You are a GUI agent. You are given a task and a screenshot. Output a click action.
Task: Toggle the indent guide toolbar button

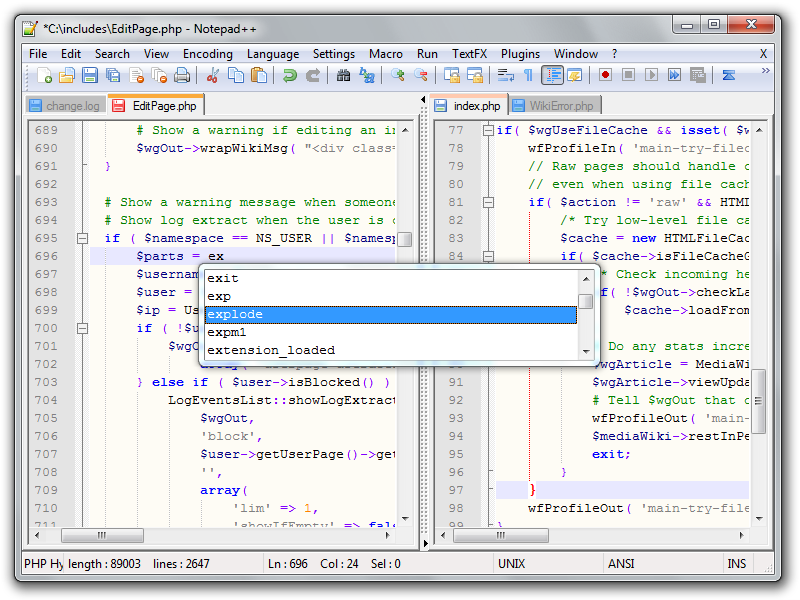click(552, 75)
